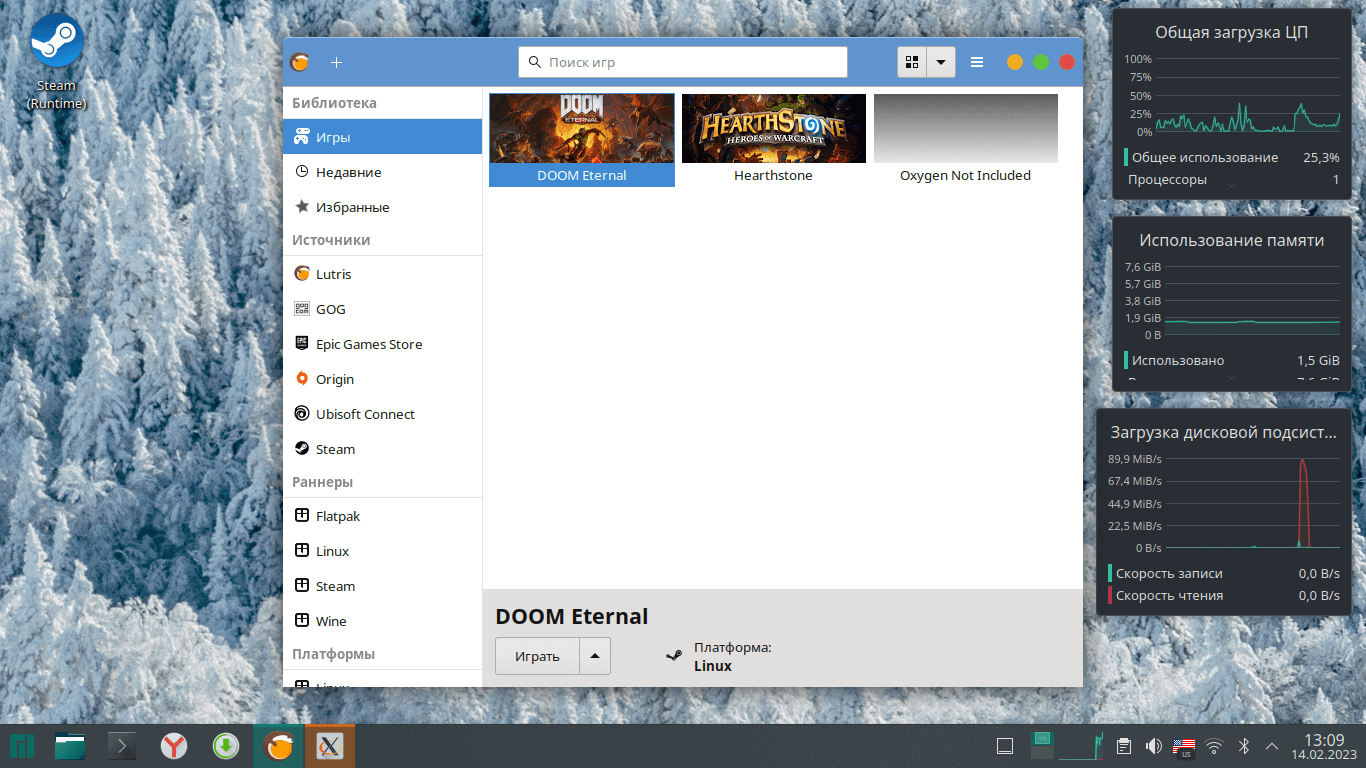Select the Origin source
The height and width of the screenshot is (768, 1366).
(382, 379)
